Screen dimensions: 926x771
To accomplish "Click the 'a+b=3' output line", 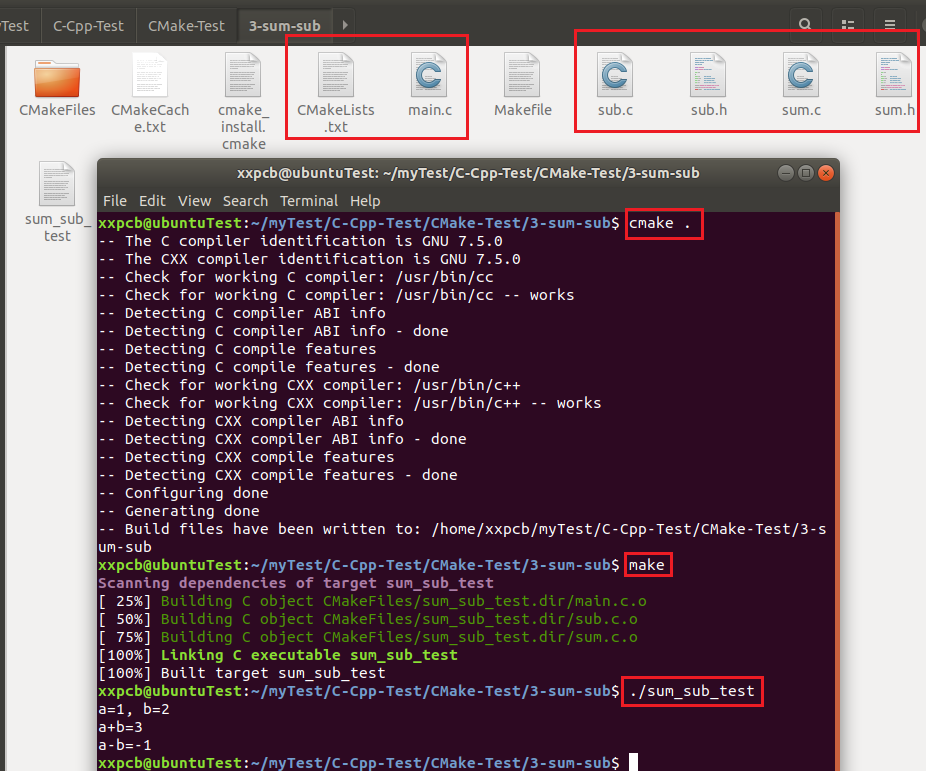I will click(120, 727).
